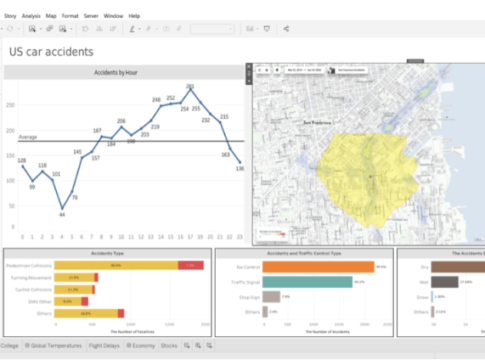This screenshot has width=485, height=360.
Task: Click the new worksheet tab icon
Action: (x=187, y=346)
